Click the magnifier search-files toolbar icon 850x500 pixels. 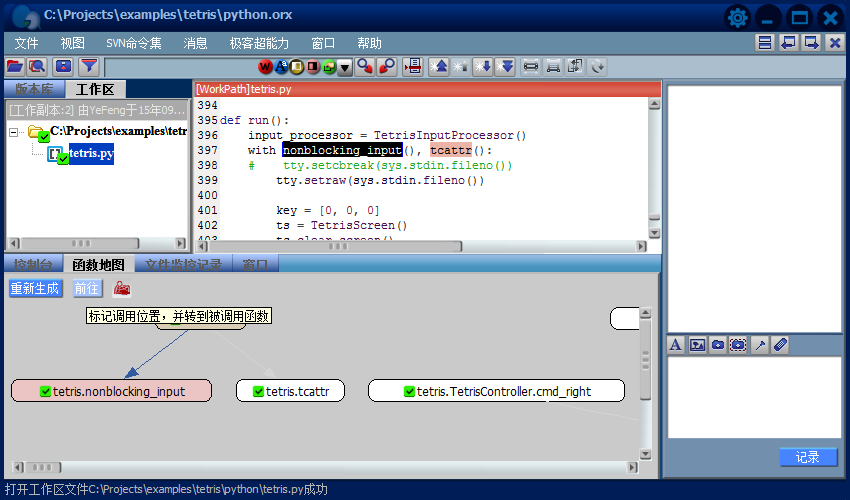pos(37,67)
